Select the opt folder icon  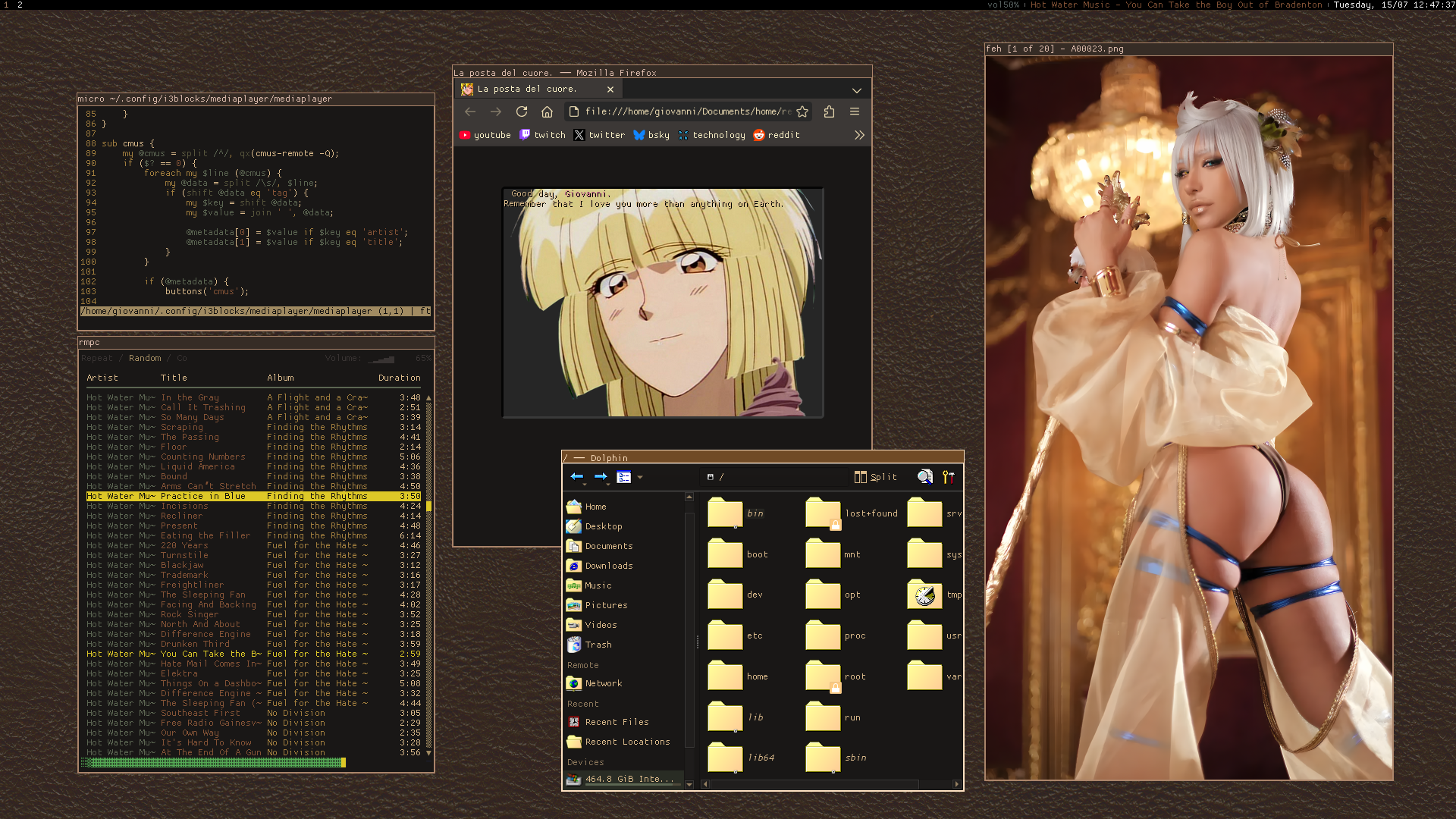point(823,595)
